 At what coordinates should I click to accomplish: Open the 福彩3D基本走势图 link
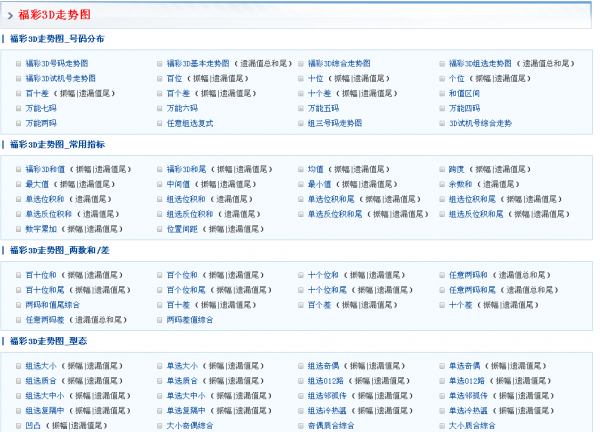click(x=198, y=64)
